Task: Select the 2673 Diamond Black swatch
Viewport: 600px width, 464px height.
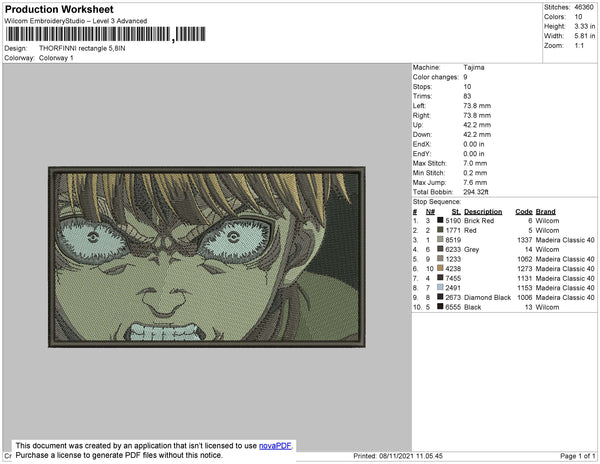Action: [x=440, y=297]
